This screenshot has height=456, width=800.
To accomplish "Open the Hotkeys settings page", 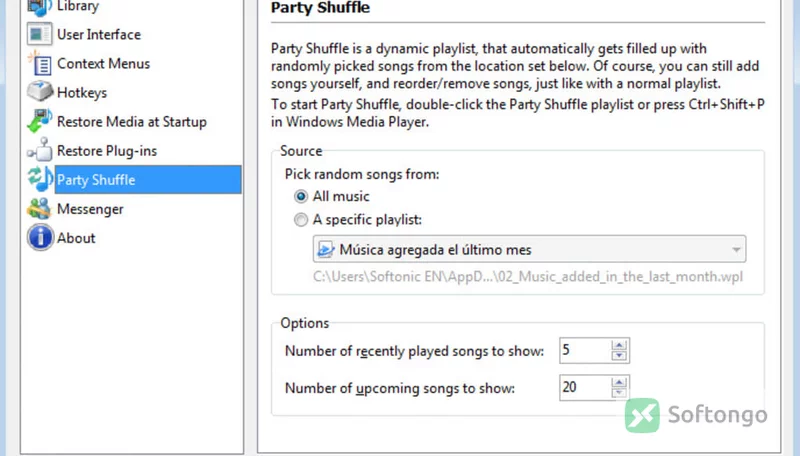I will tap(82, 92).
